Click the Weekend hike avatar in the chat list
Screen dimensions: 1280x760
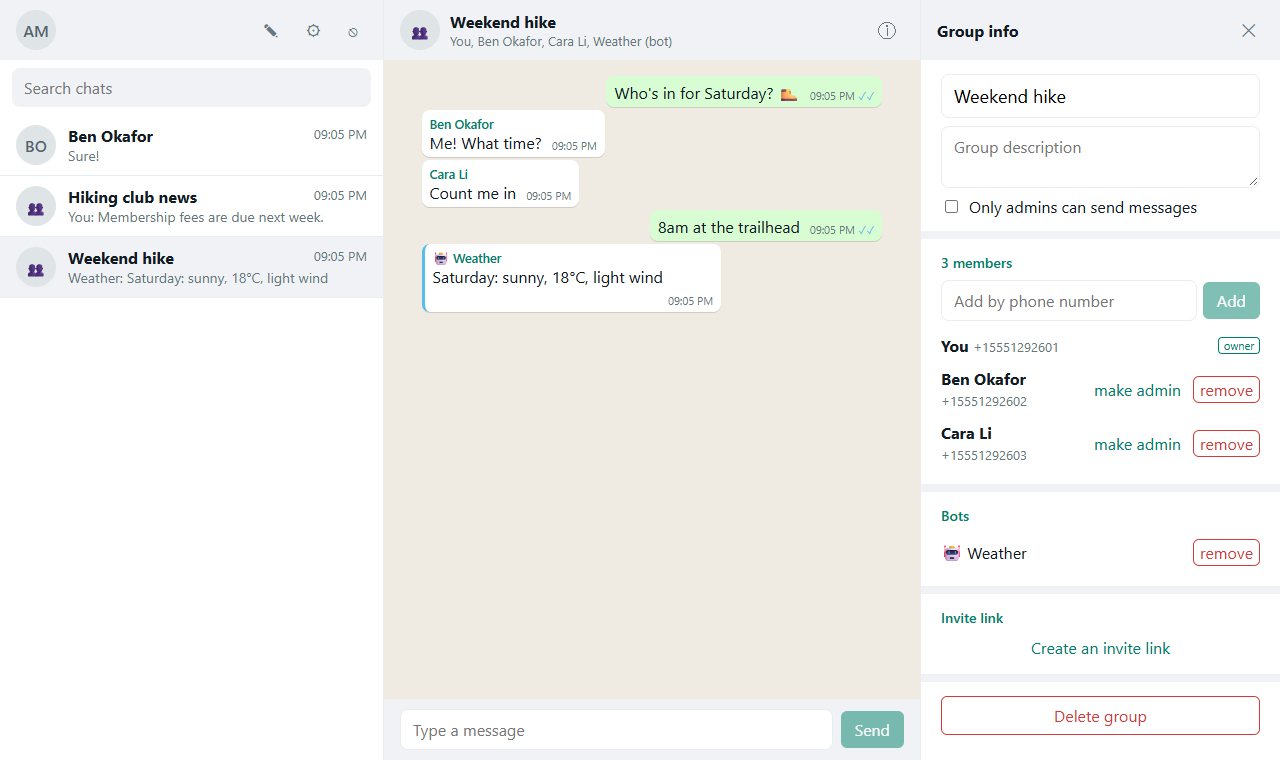(36, 268)
